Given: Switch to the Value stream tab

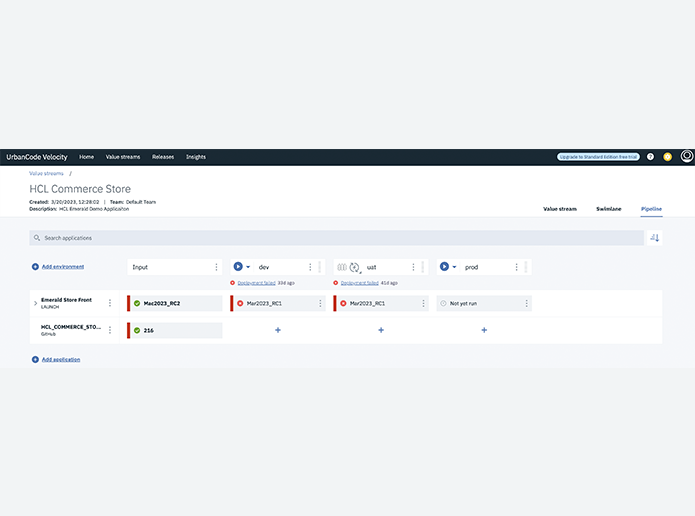Looking at the screenshot, I should click(x=559, y=209).
